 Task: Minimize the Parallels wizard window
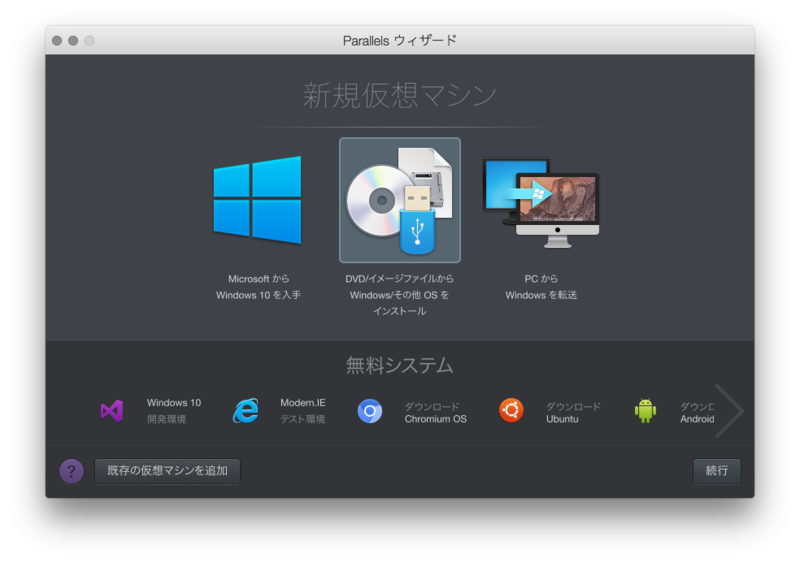(73, 40)
